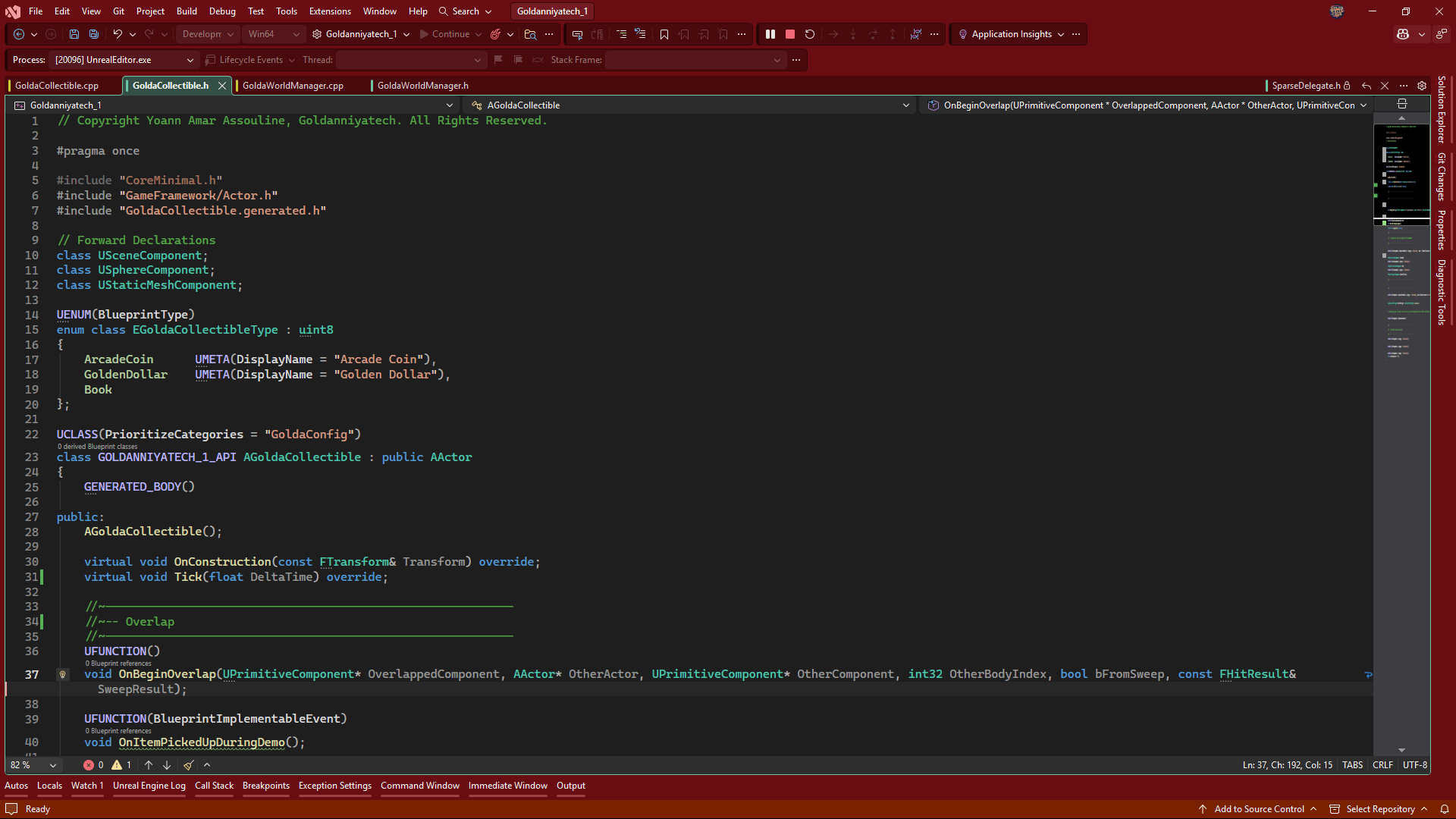
Task: Click the CRLF line ending indicator
Action: click(1382, 765)
